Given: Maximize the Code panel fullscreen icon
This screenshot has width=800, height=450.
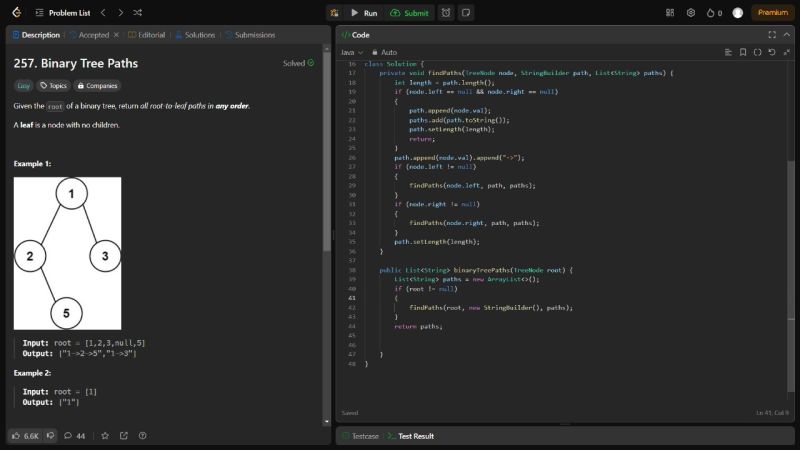Looking at the screenshot, I should click(x=772, y=35).
